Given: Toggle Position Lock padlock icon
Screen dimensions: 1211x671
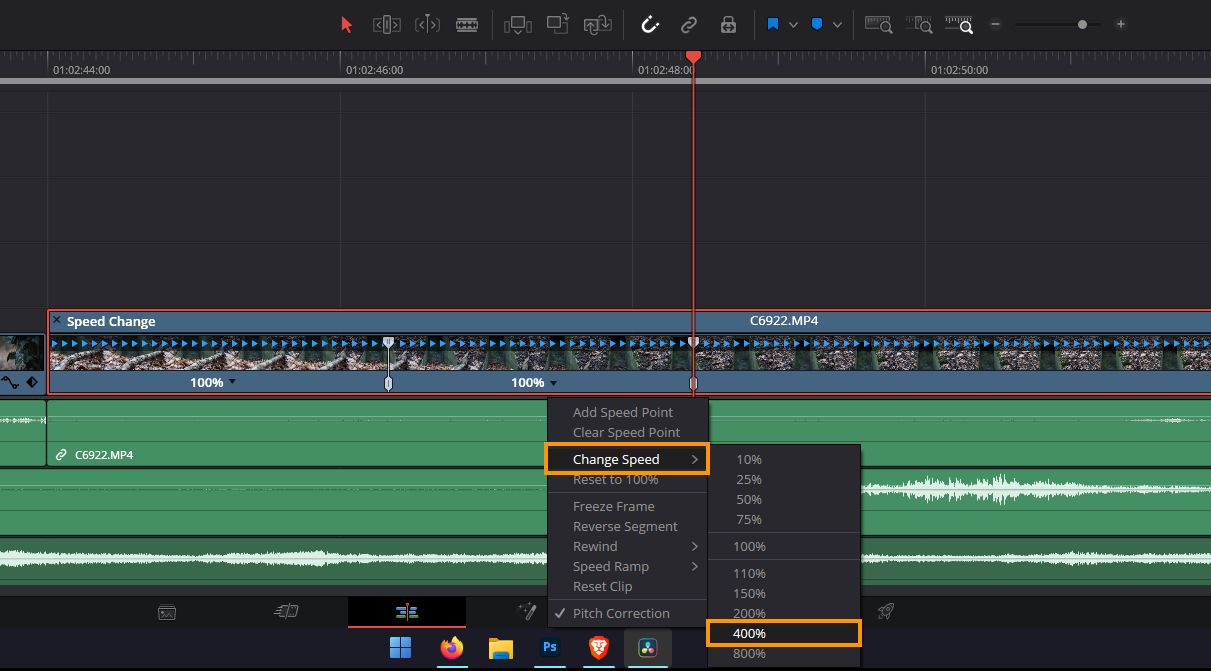Looking at the screenshot, I should [729, 24].
